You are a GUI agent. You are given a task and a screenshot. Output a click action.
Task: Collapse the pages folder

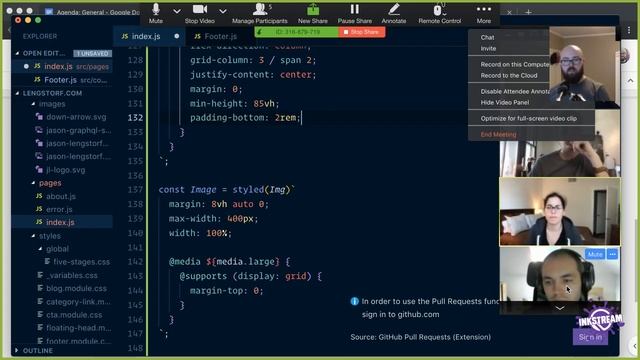pos(33,183)
